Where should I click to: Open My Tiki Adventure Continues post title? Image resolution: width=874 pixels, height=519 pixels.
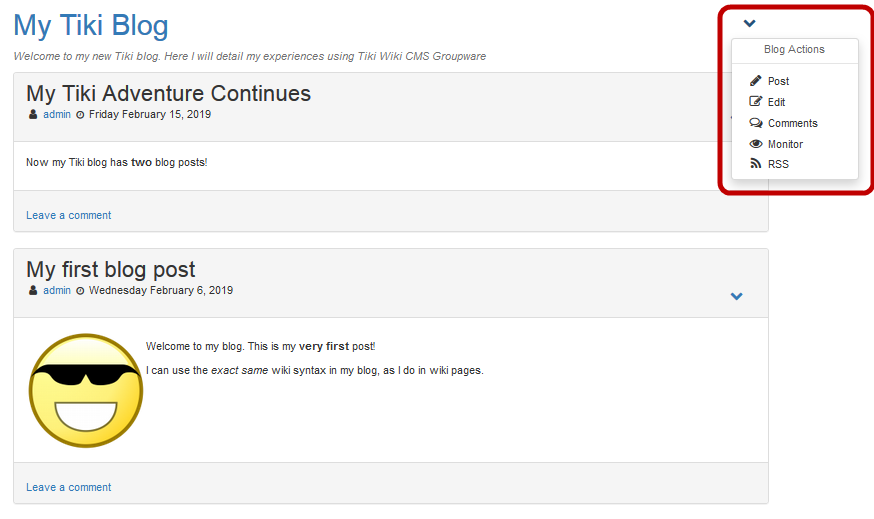pyautogui.click(x=168, y=94)
